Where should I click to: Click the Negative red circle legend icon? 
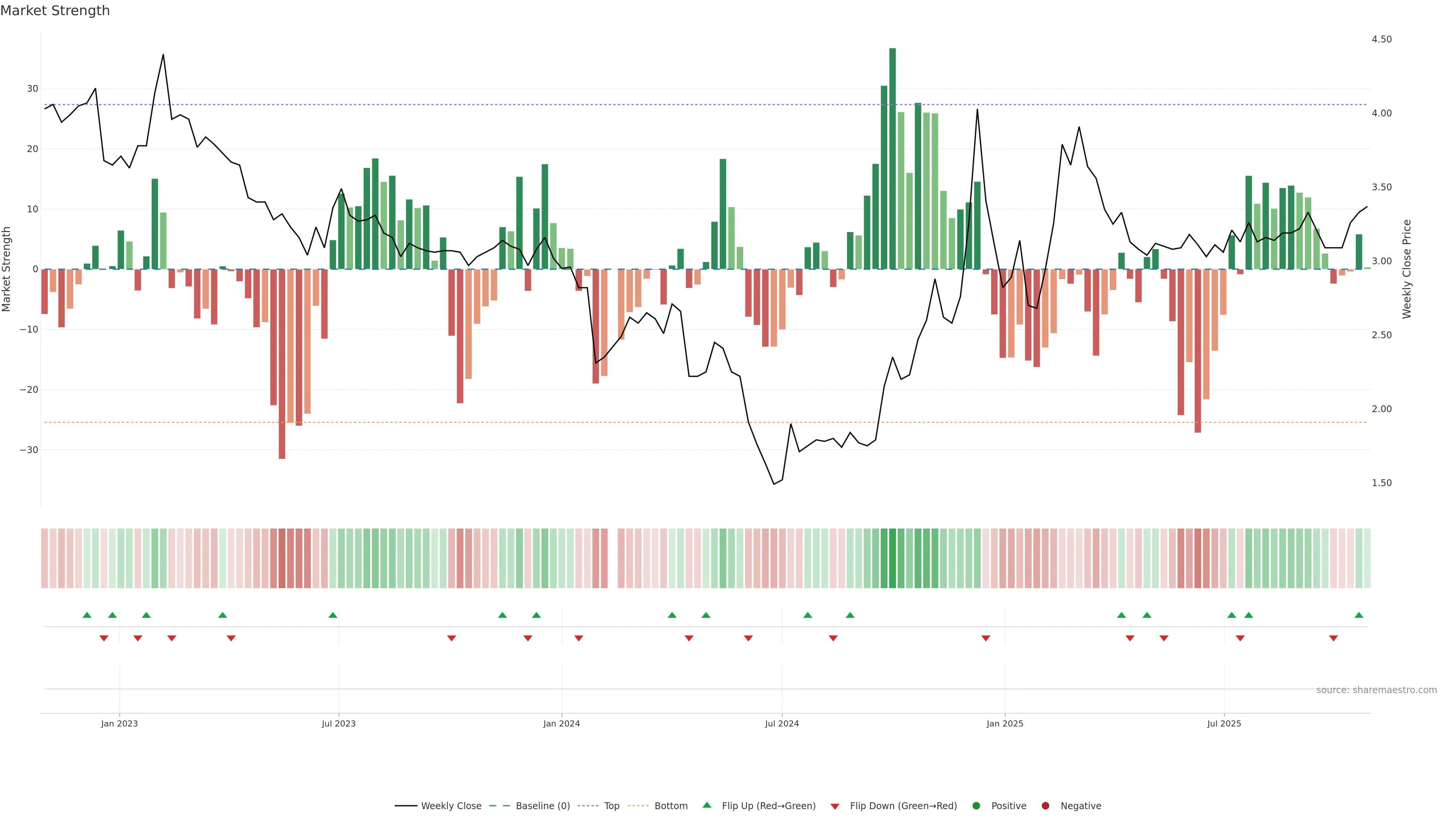click(1045, 806)
